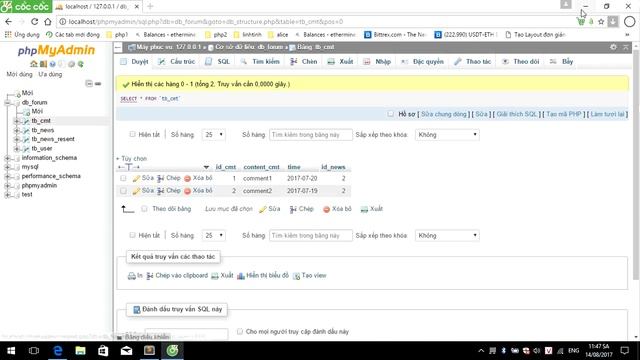Switch to the Cấu trúc tab

tap(176, 62)
